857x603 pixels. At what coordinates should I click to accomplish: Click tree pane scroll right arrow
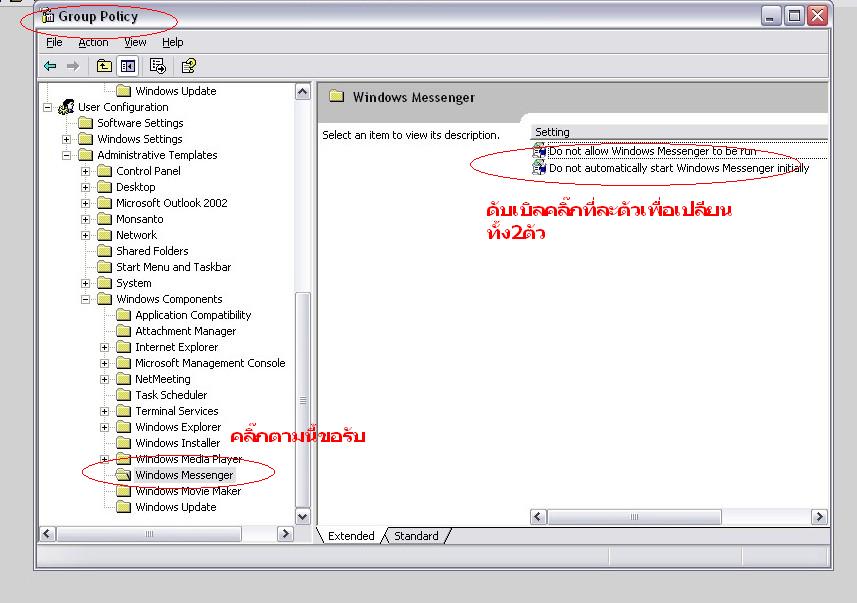[285, 534]
